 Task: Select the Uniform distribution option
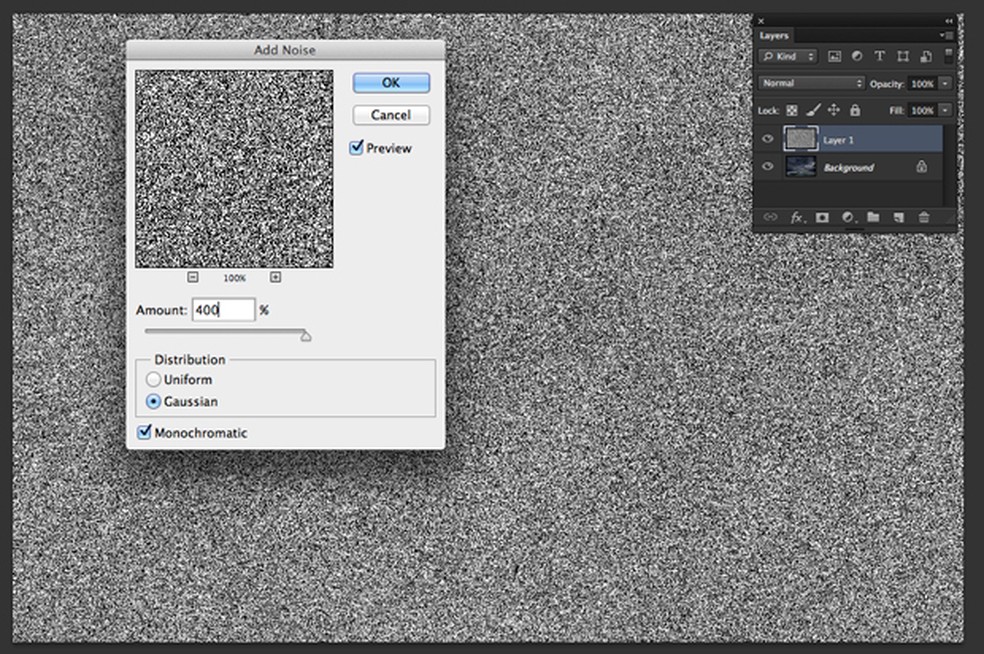pyautogui.click(x=153, y=380)
